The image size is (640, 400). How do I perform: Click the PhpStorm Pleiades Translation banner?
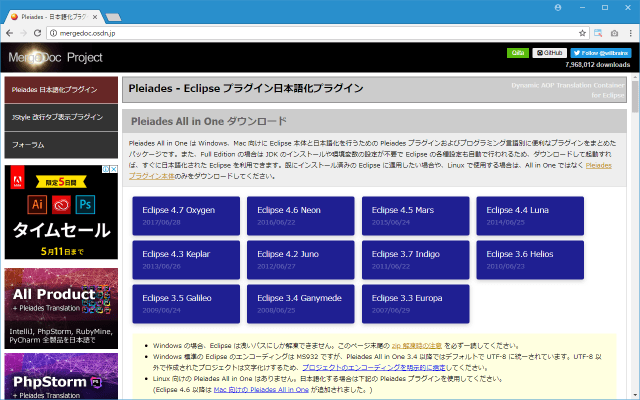click(x=61, y=376)
